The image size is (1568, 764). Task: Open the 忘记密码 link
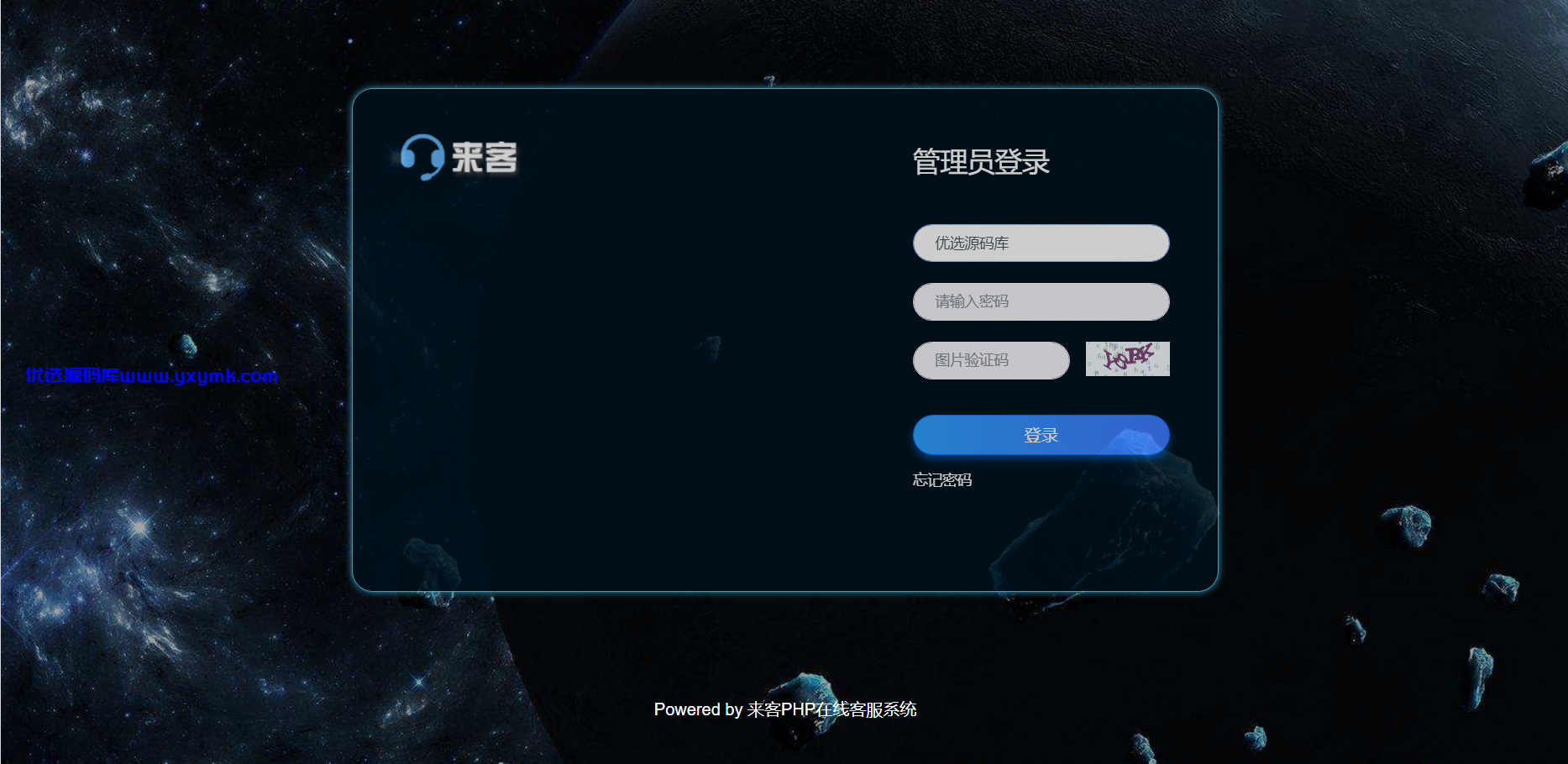pyautogui.click(x=942, y=480)
